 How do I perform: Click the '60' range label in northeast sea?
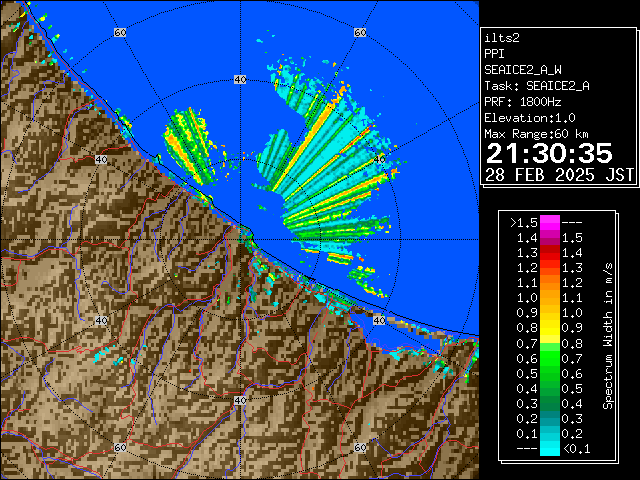point(360,32)
